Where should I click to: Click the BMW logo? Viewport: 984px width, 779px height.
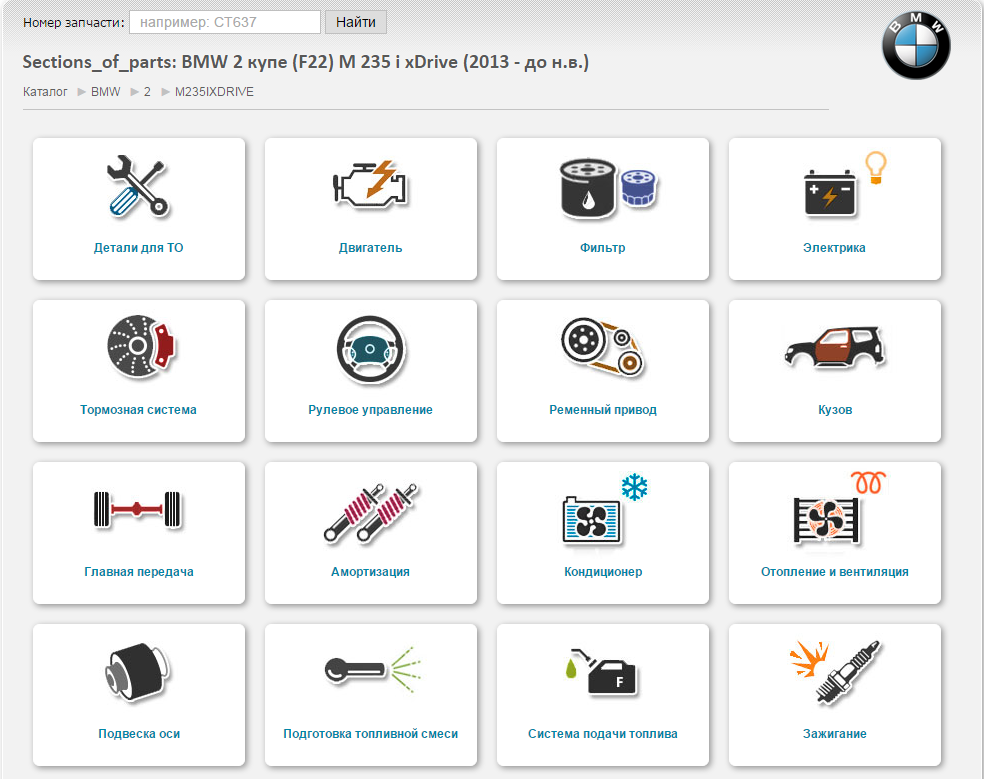(x=916, y=45)
